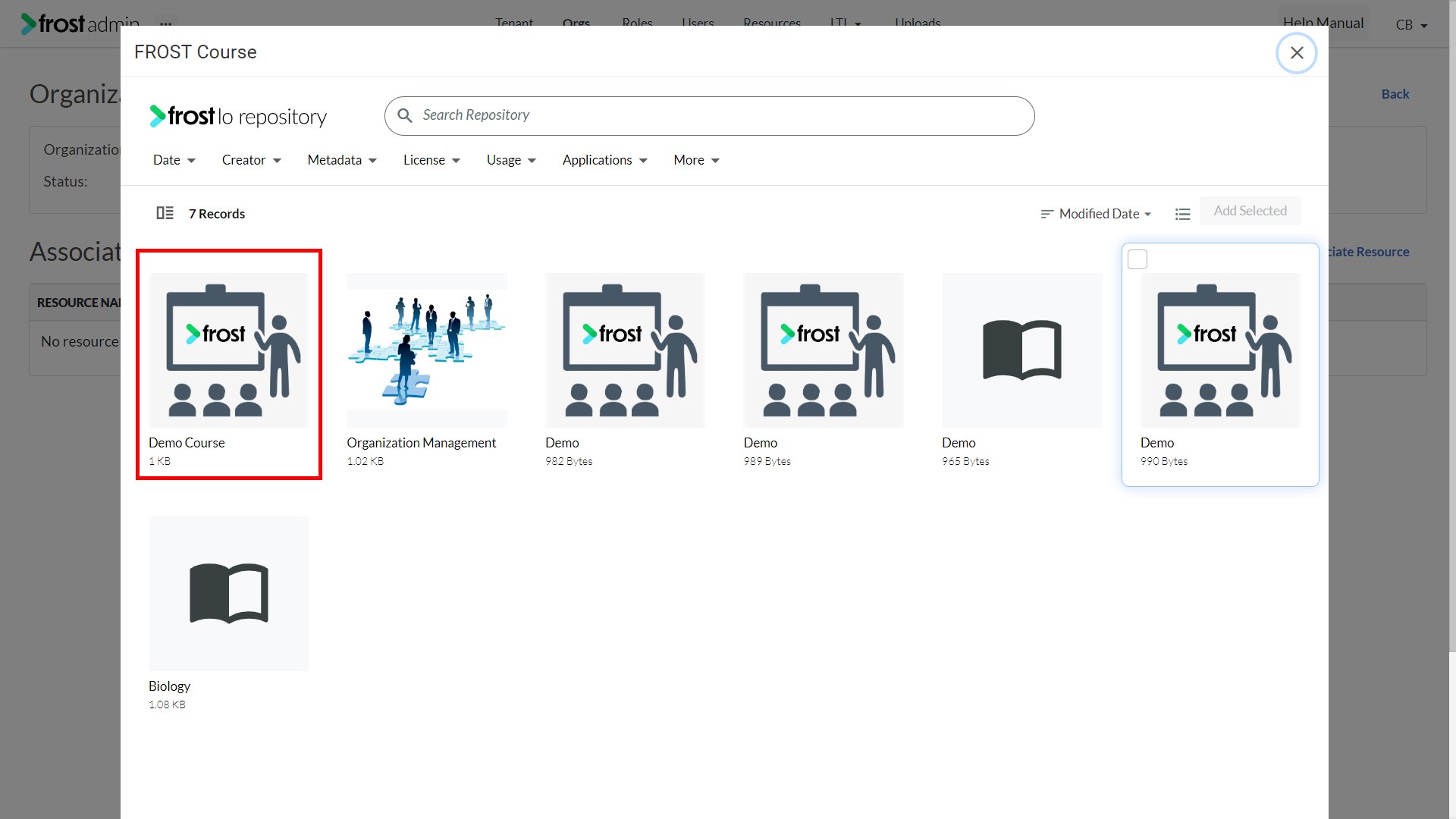
Task: Open the Applications filter dropdown
Action: 605,160
